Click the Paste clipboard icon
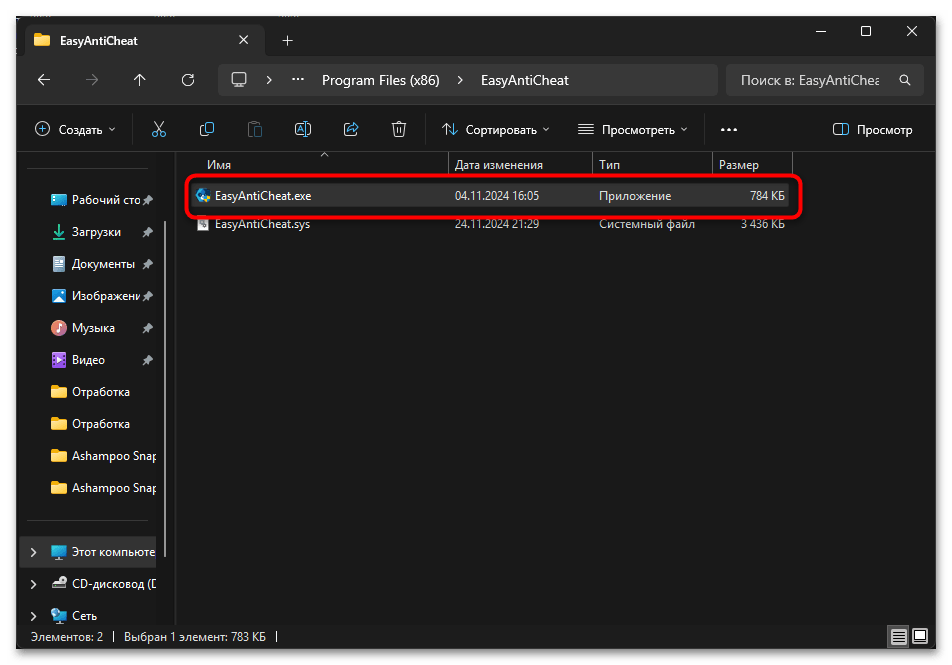 click(254, 129)
